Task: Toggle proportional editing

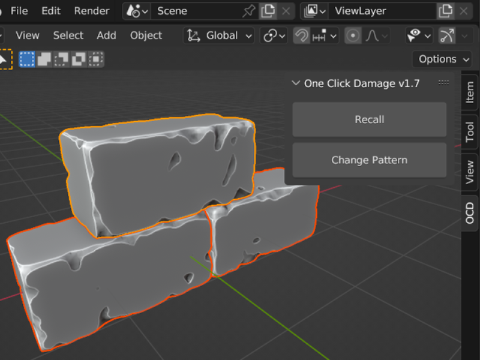Action: (353, 35)
